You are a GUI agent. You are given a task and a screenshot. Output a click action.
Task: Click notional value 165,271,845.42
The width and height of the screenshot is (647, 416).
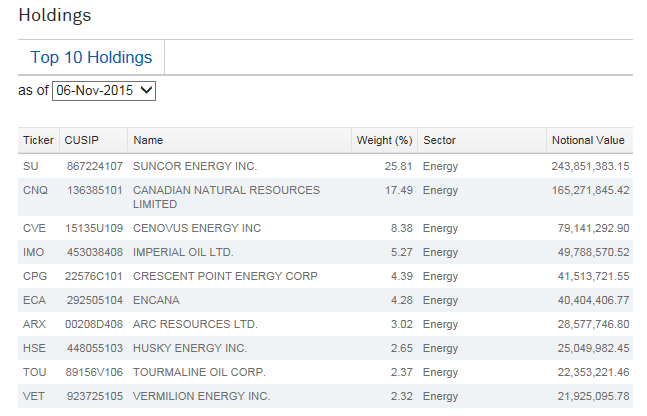point(590,190)
